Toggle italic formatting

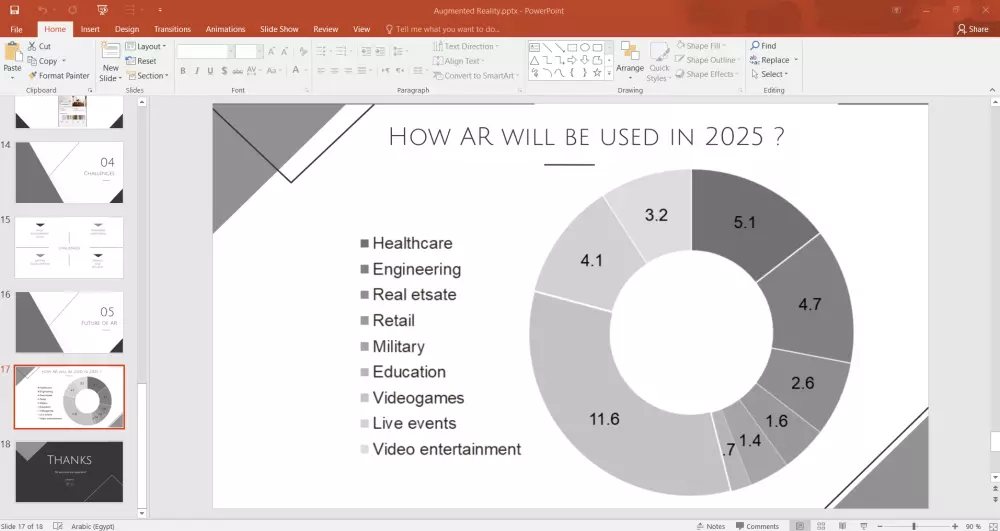point(196,71)
